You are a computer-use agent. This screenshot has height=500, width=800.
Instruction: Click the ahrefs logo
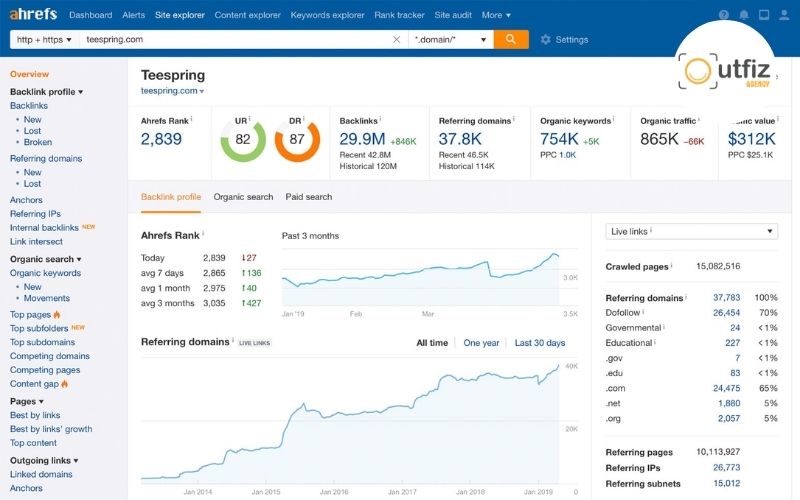(33, 14)
